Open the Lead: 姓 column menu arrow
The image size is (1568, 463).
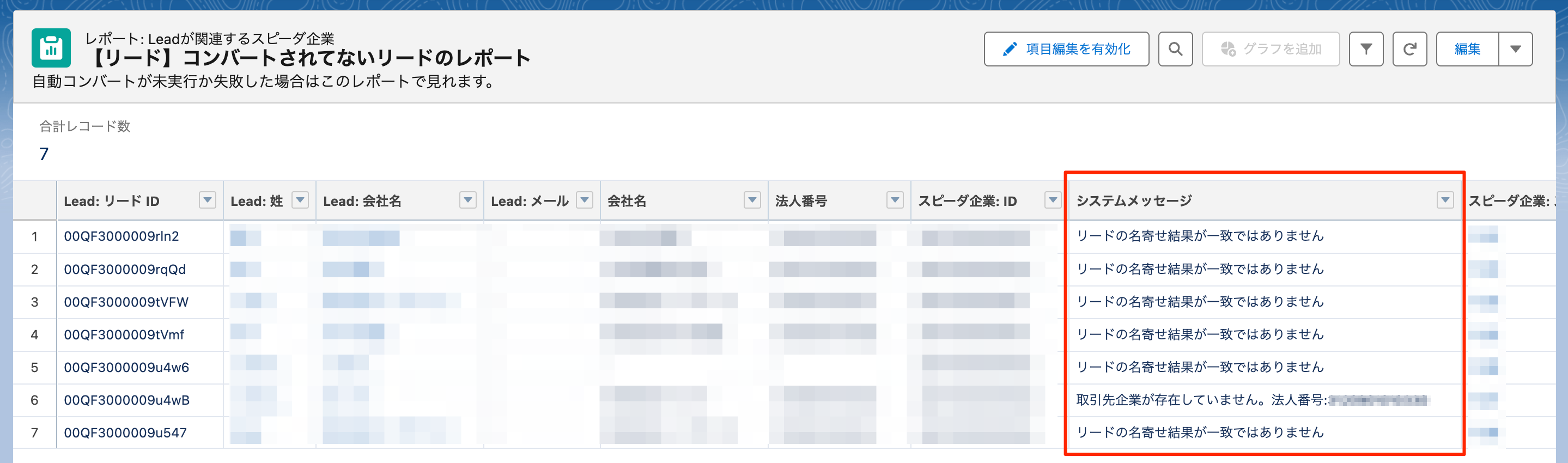tap(300, 199)
